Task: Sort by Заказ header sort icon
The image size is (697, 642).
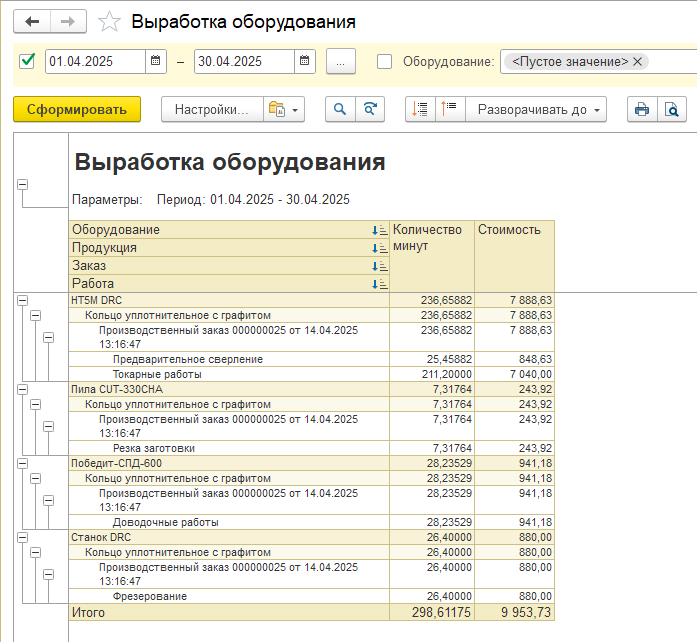Action: (380, 266)
